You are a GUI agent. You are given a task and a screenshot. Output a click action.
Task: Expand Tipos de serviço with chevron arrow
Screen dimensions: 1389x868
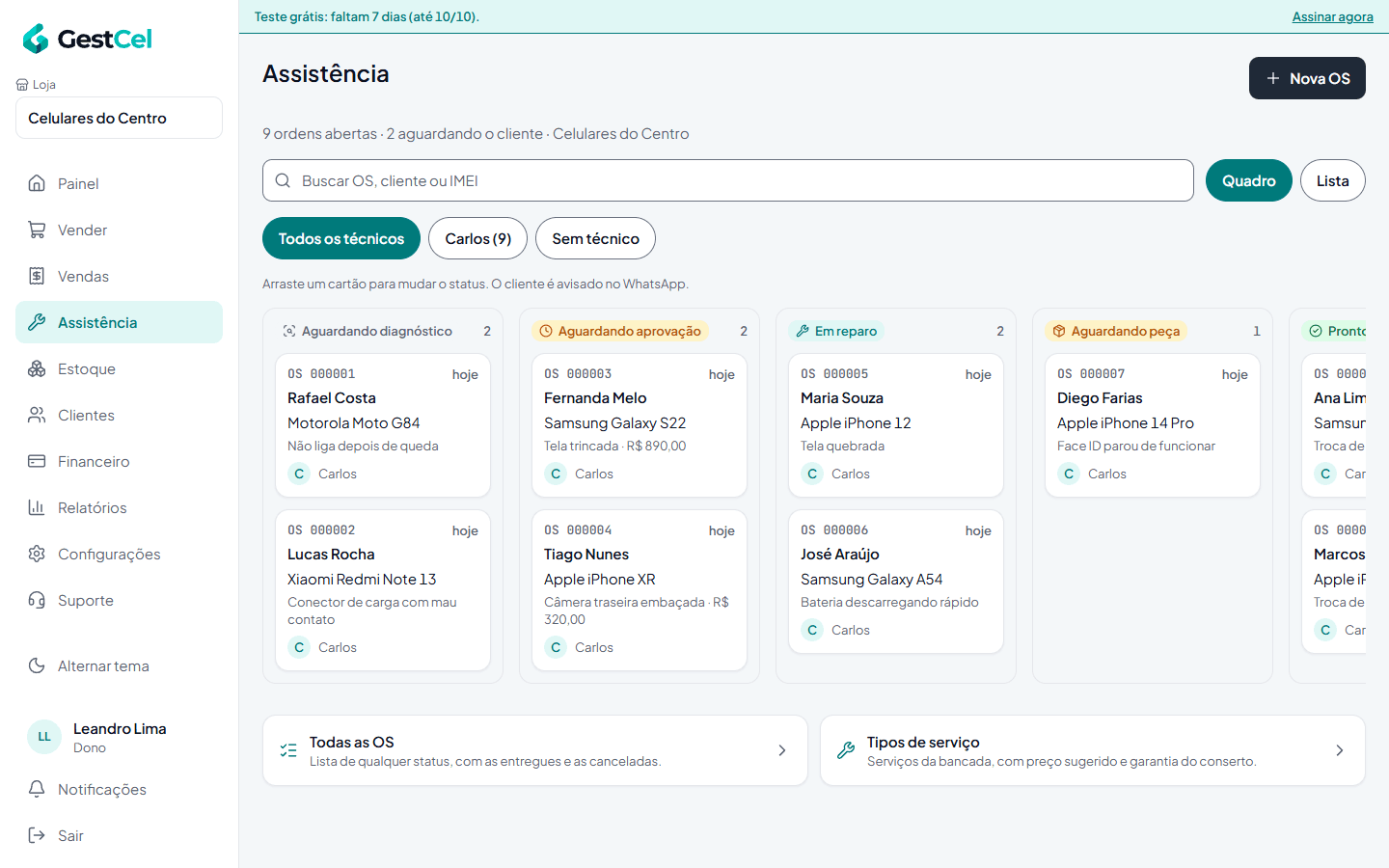pyautogui.click(x=1340, y=750)
